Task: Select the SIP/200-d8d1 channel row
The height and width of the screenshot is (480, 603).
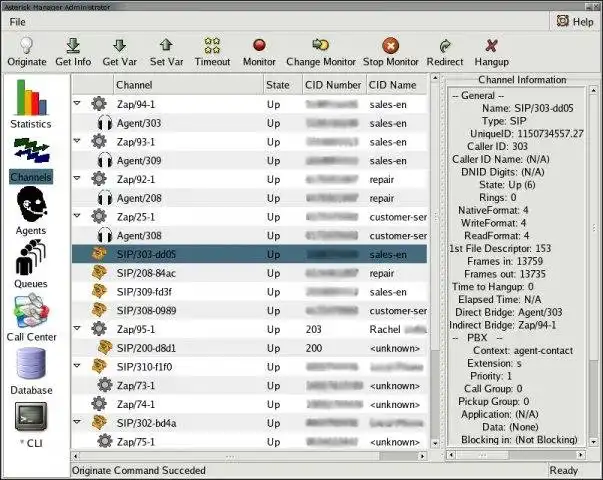Action: [249, 348]
